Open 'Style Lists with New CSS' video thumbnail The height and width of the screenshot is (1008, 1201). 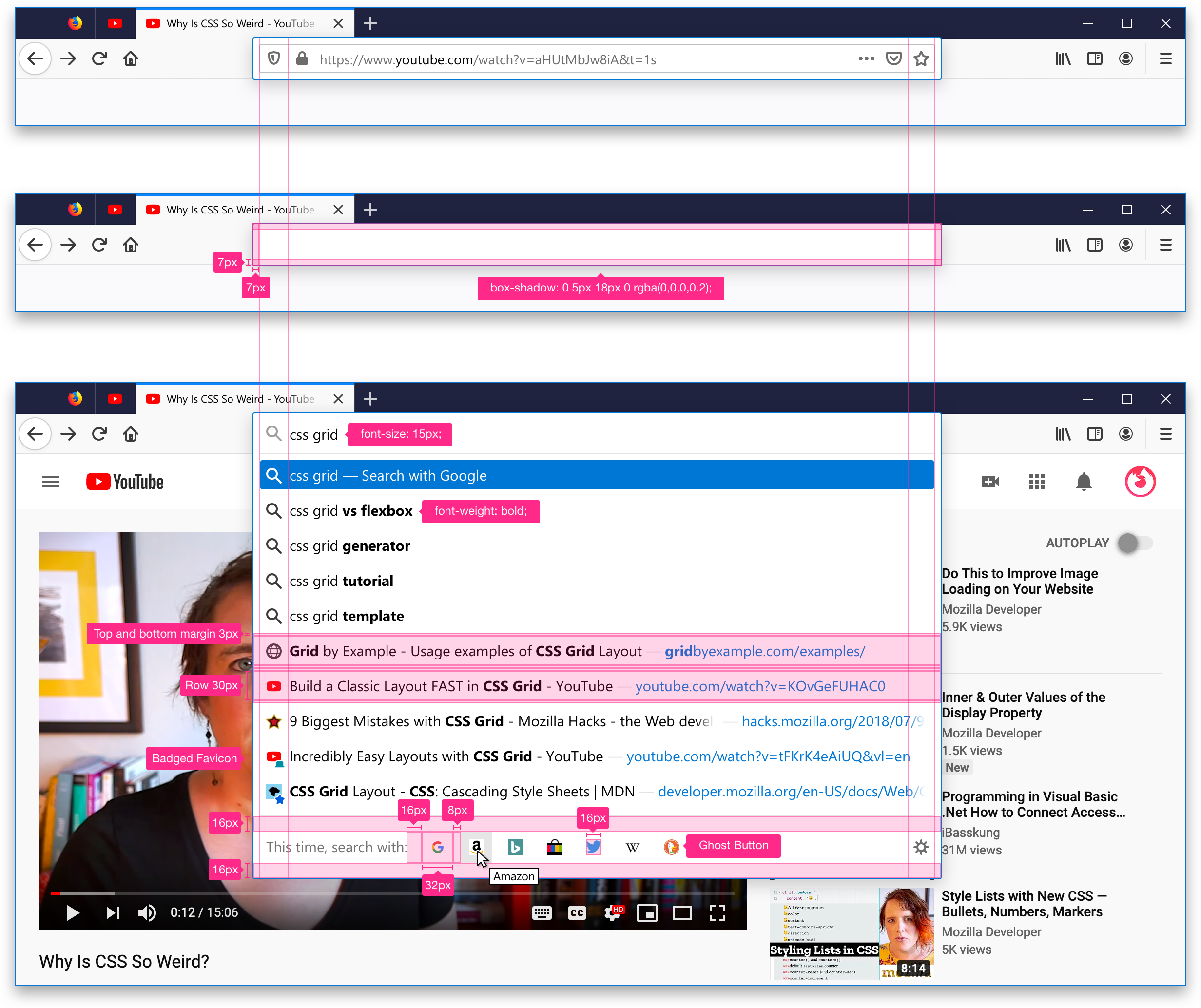[852, 933]
